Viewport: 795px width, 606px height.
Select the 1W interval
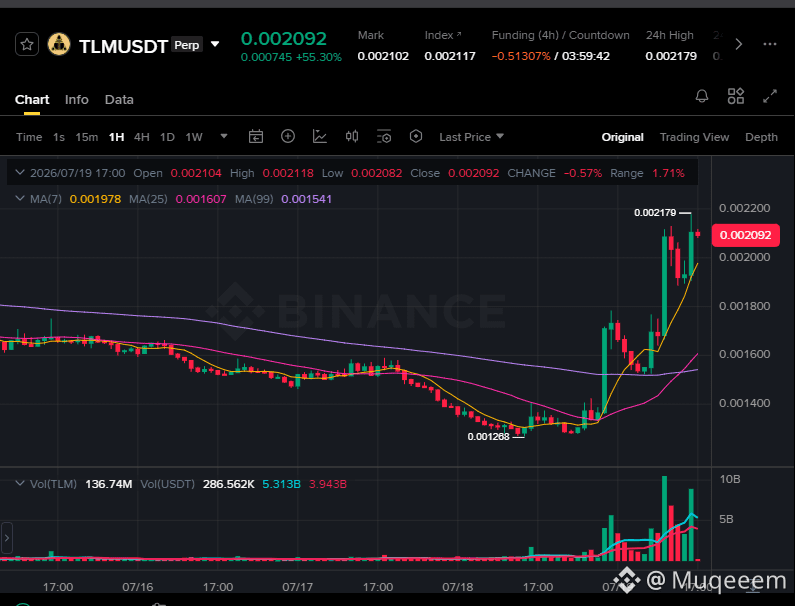click(194, 137)
